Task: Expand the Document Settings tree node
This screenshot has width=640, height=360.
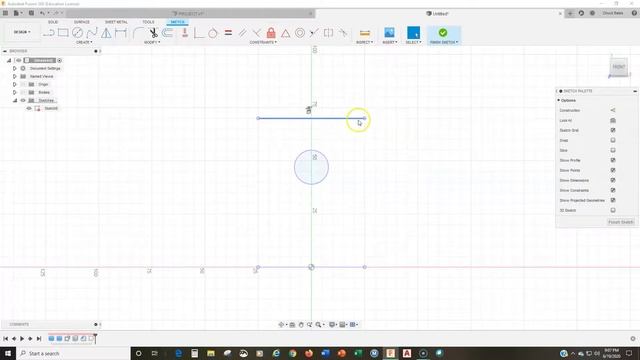Action: 15,69
